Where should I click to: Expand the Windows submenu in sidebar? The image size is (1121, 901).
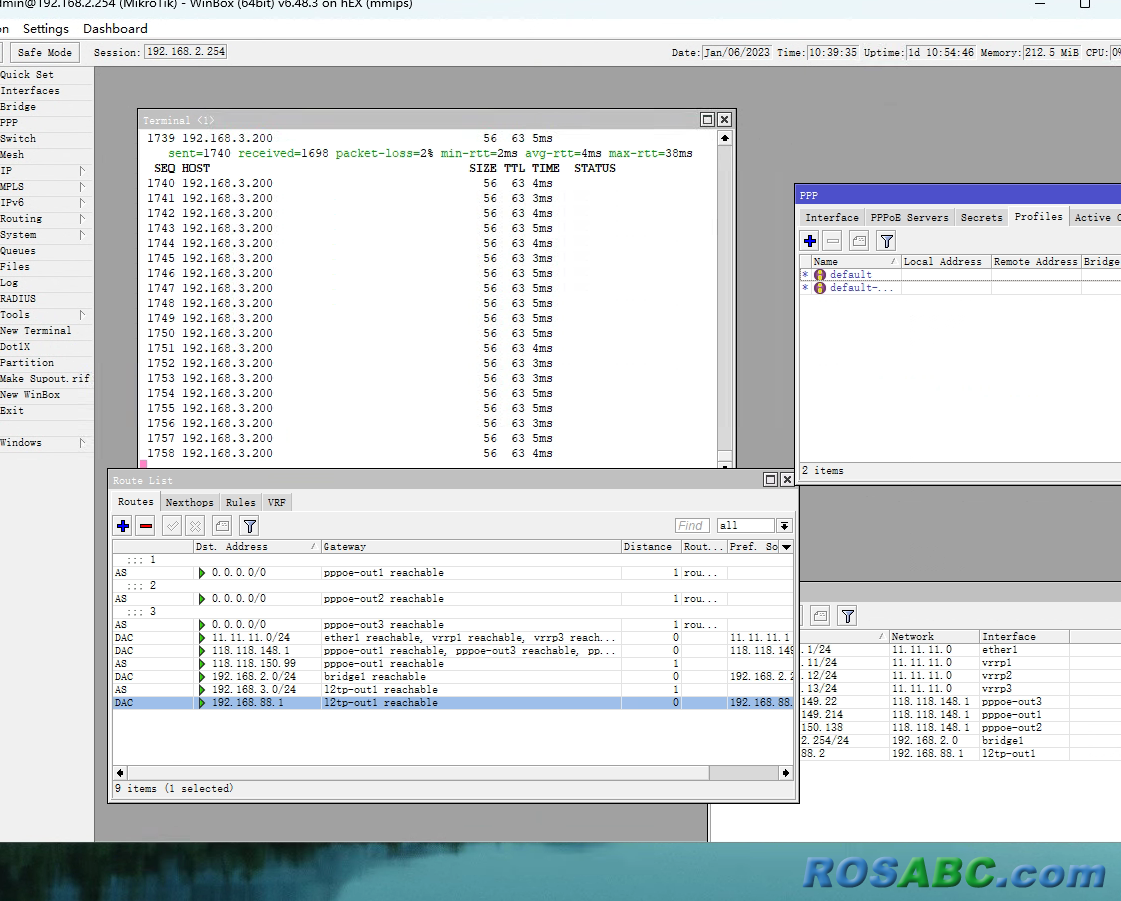[82, 443]
